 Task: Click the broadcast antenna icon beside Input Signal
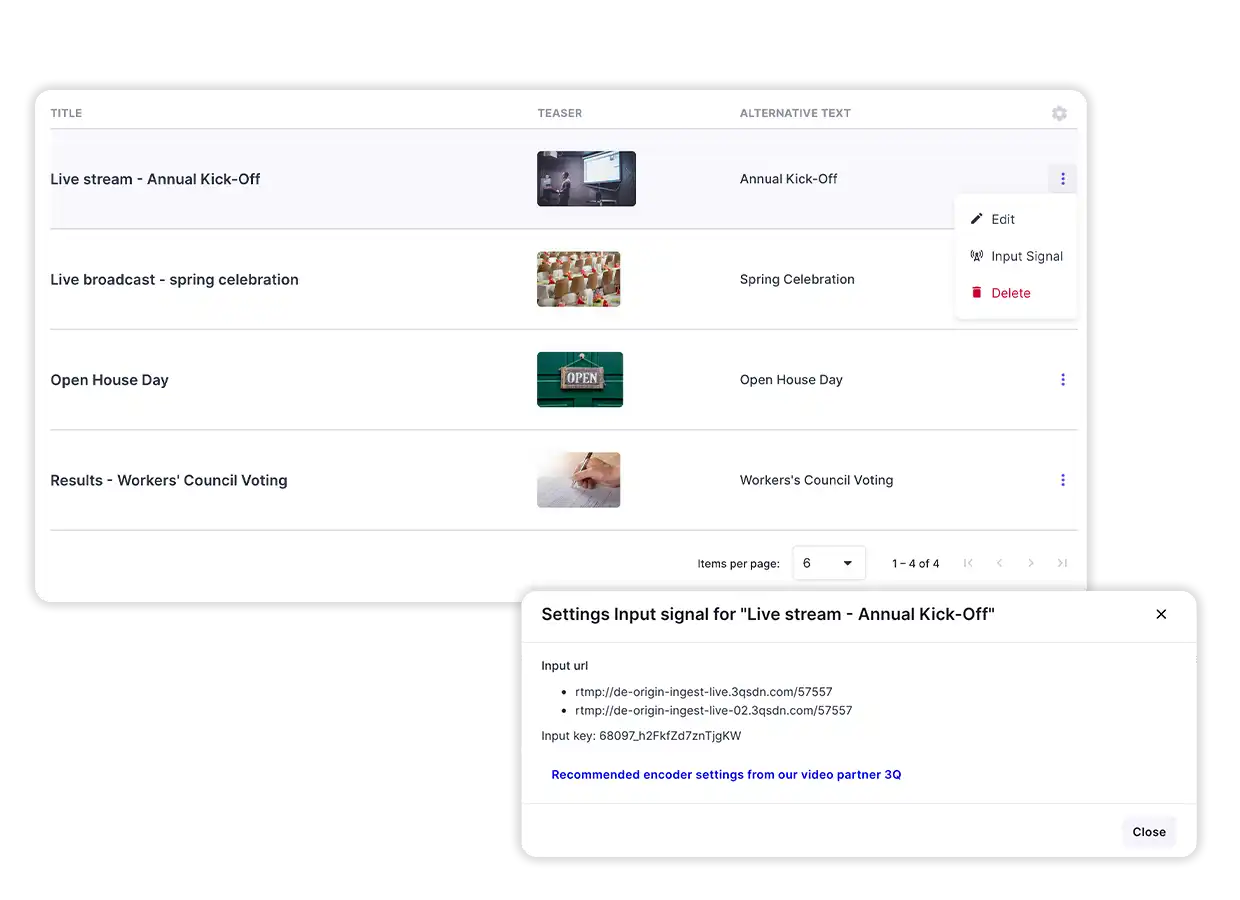(977, 256)
